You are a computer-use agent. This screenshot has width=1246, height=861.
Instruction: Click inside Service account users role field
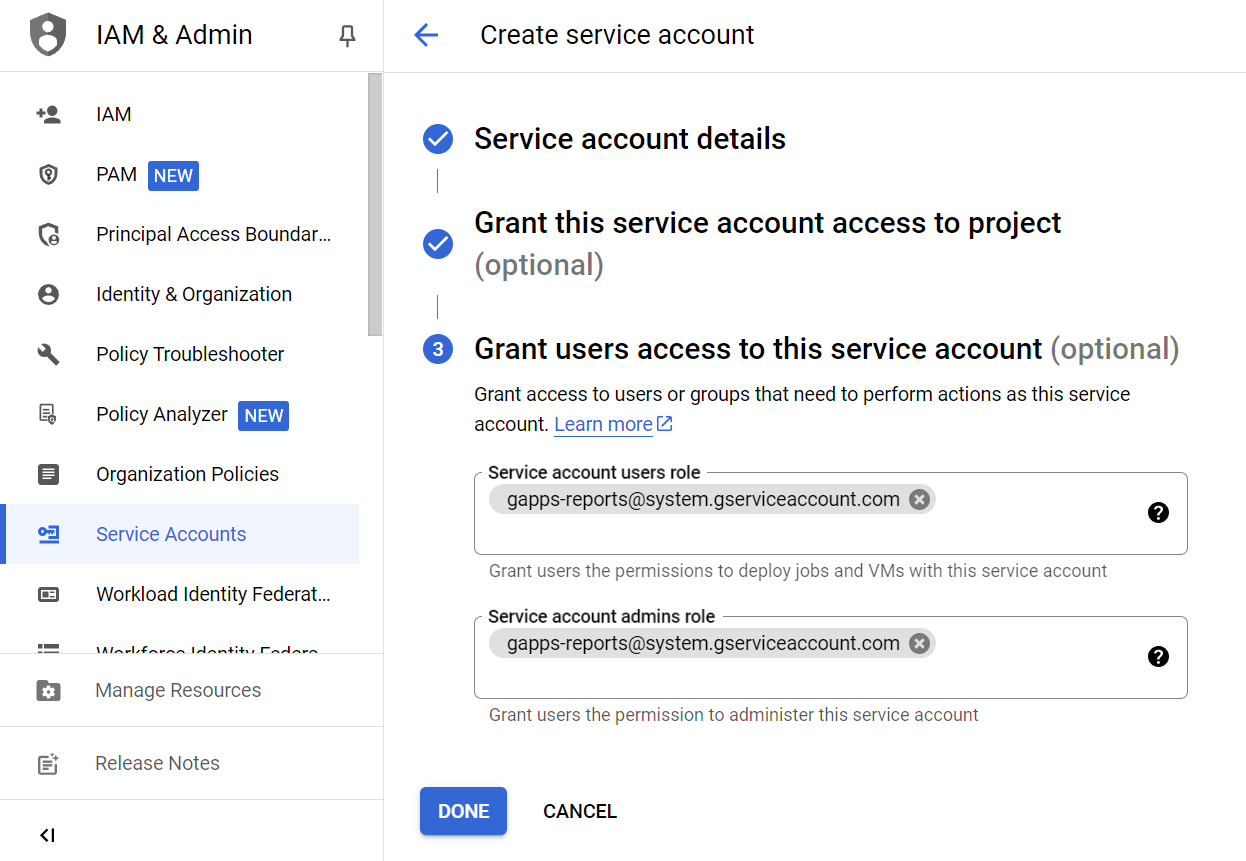[830, 513]
